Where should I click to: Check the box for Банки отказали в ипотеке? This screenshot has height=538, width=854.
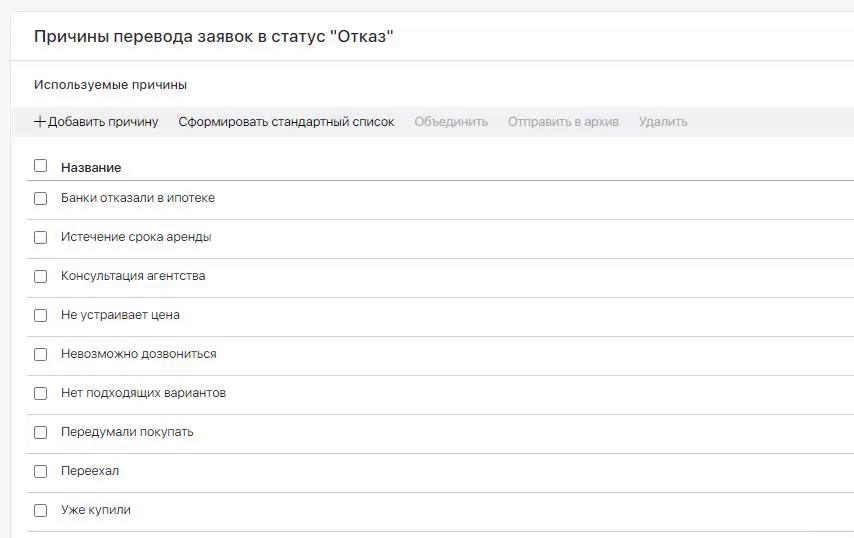click(41, 198)
